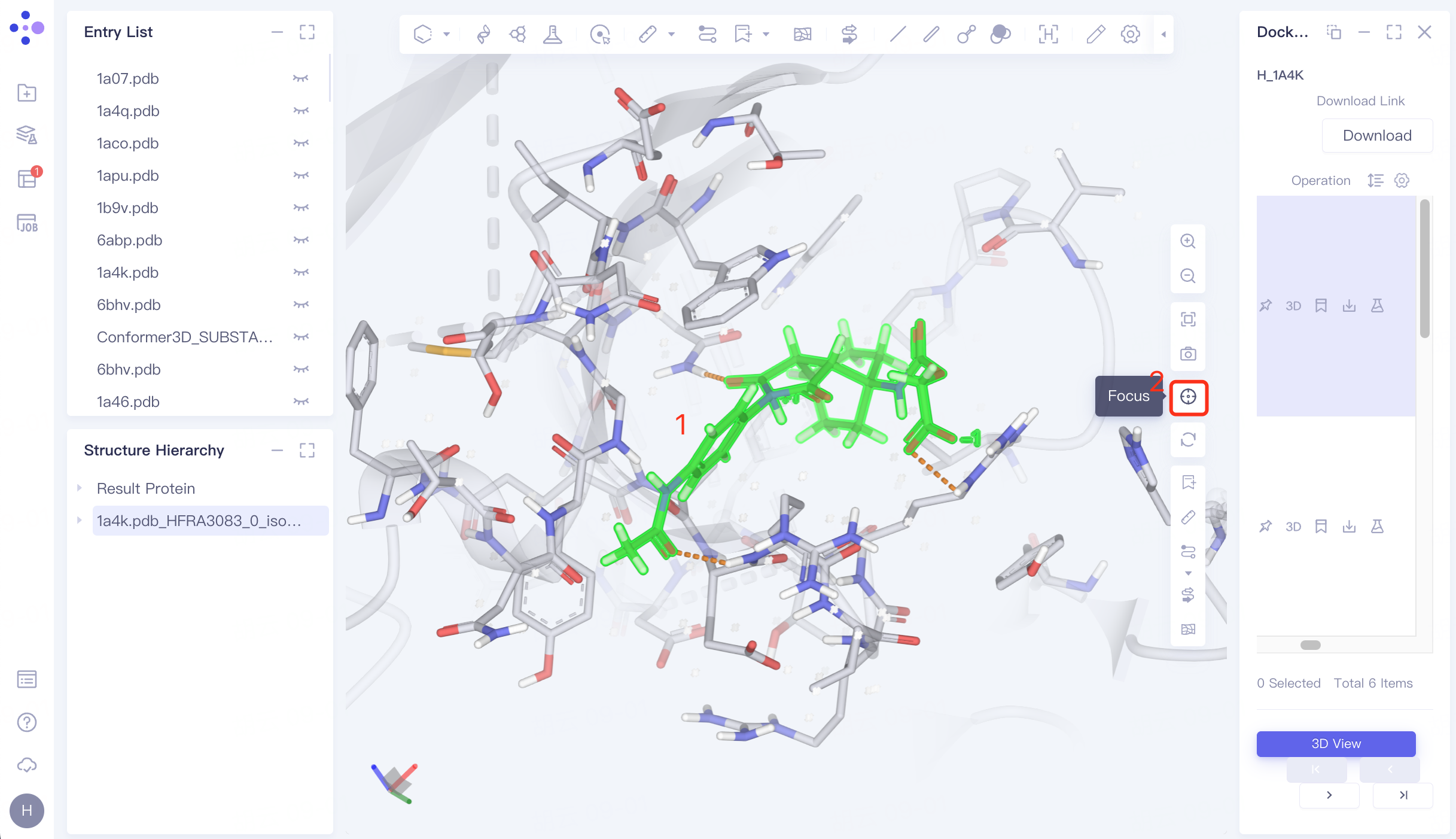Open the JOB panel in left sidebar
This screenshot has width=1456, height=839.
tap(27, 223)
